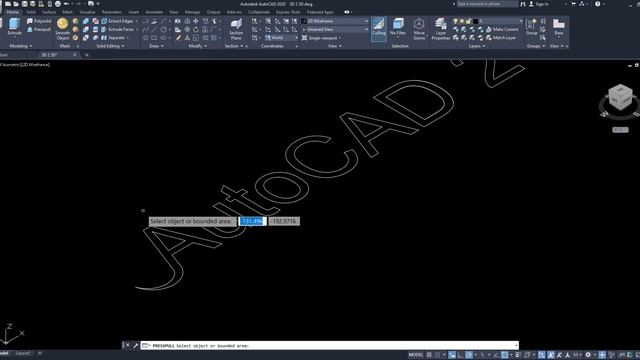This screenshot has height=360, width=640.
Task: Expand the Groups panel
Action: [536, 46]
